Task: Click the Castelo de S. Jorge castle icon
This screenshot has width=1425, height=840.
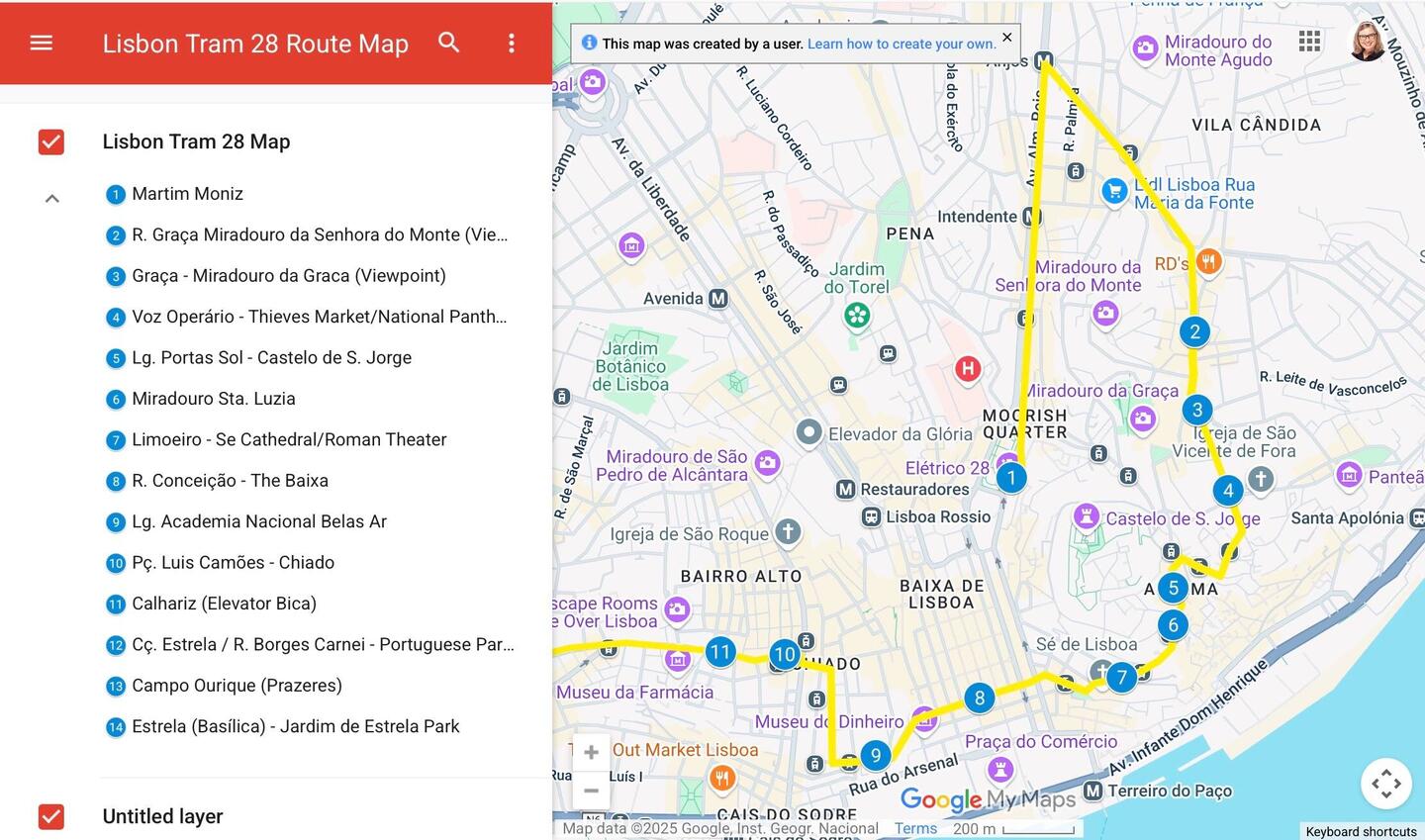Action: click(1087, 515)
